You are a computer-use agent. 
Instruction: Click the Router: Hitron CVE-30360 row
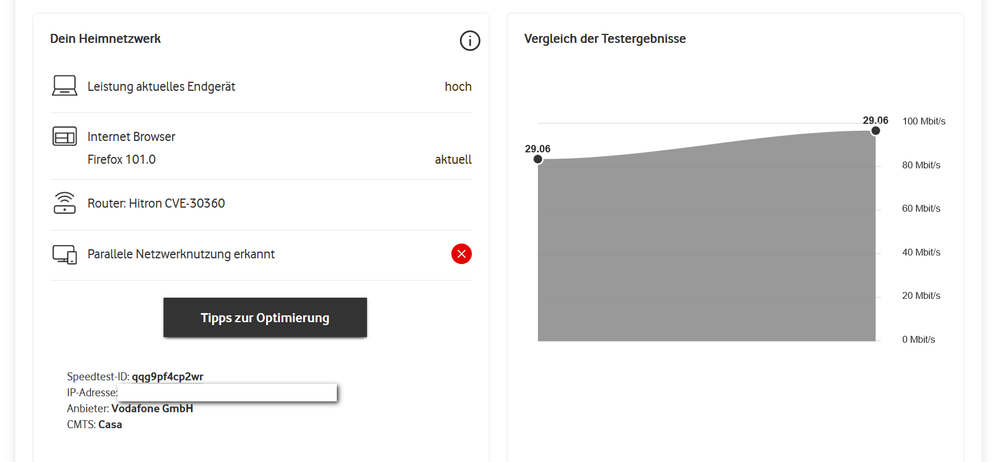(x=156, y=204)
